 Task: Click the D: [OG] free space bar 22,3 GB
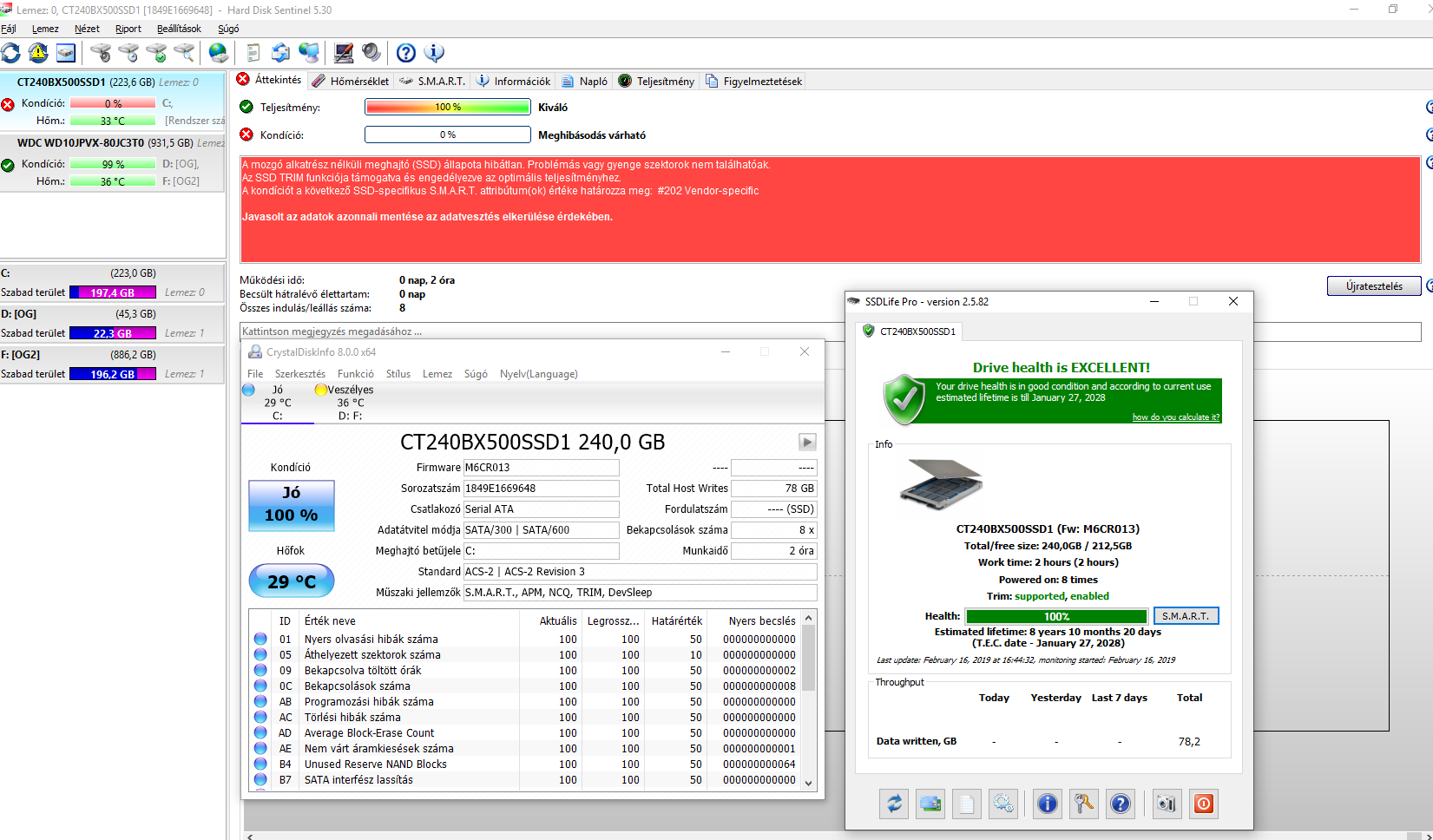(x=113, y=333)
